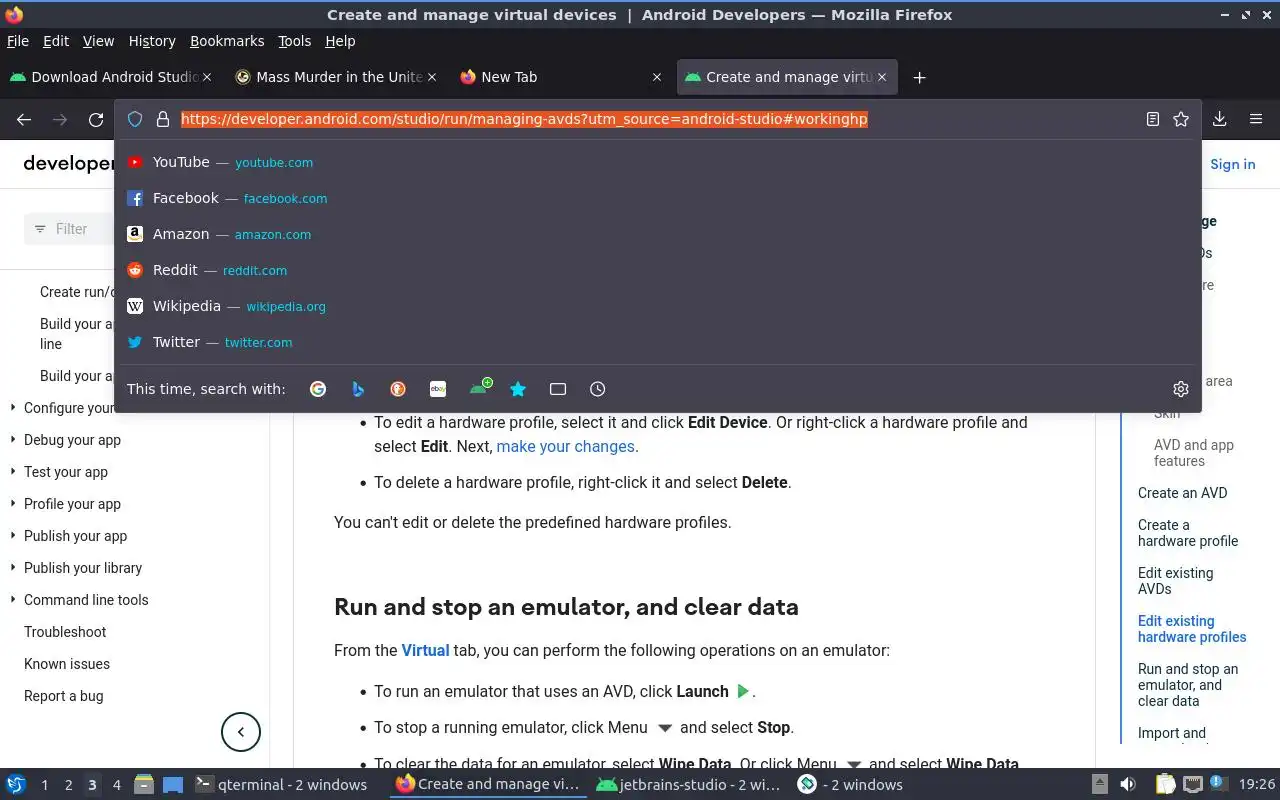Image resolution: width=1280 pixels, height=800 pixels.
Task: Open the Edit menu
Action: tap(56, 41)
